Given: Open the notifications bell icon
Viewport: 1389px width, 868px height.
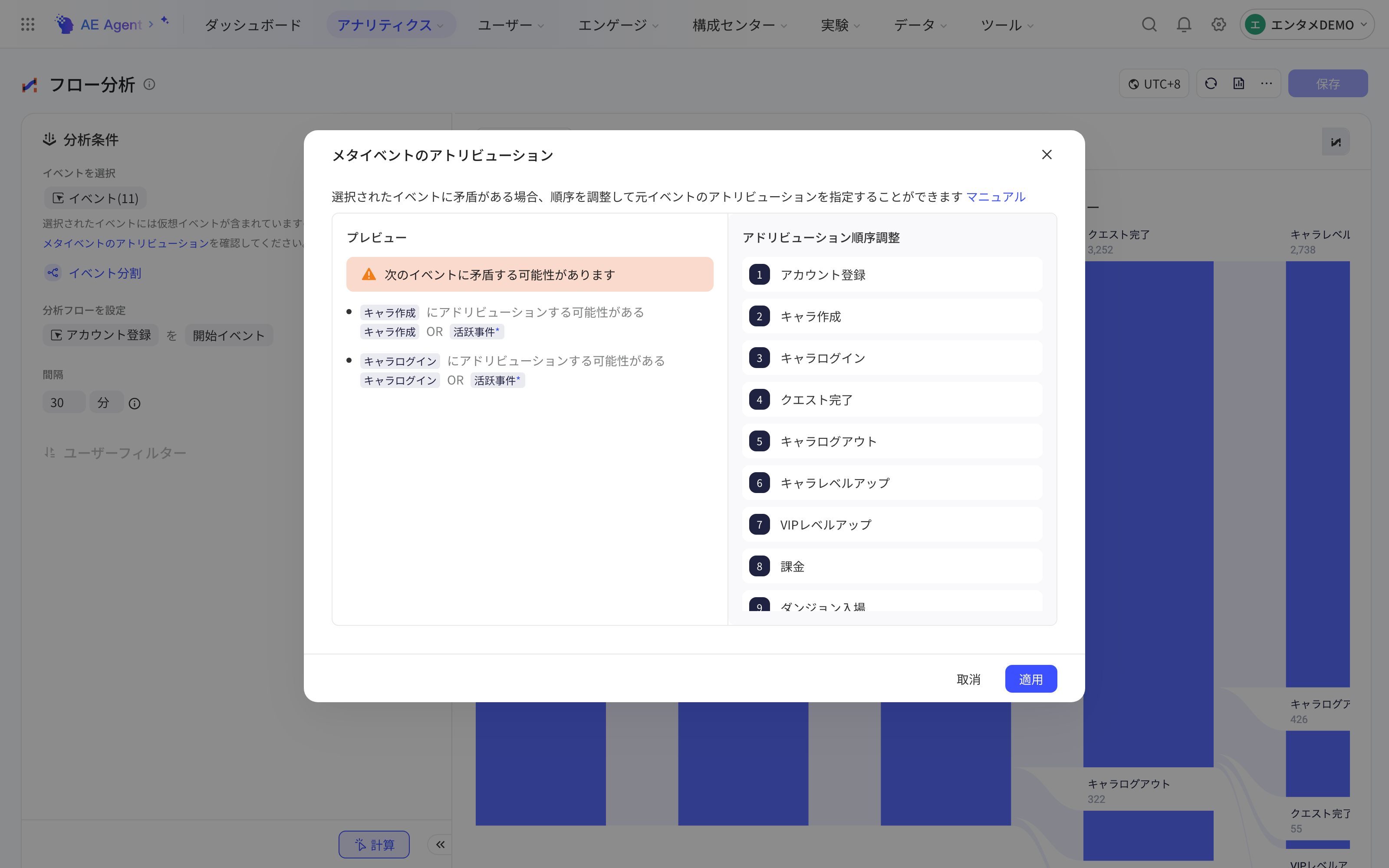Looking at the screenshot, I should click(x=1184, y=25).
